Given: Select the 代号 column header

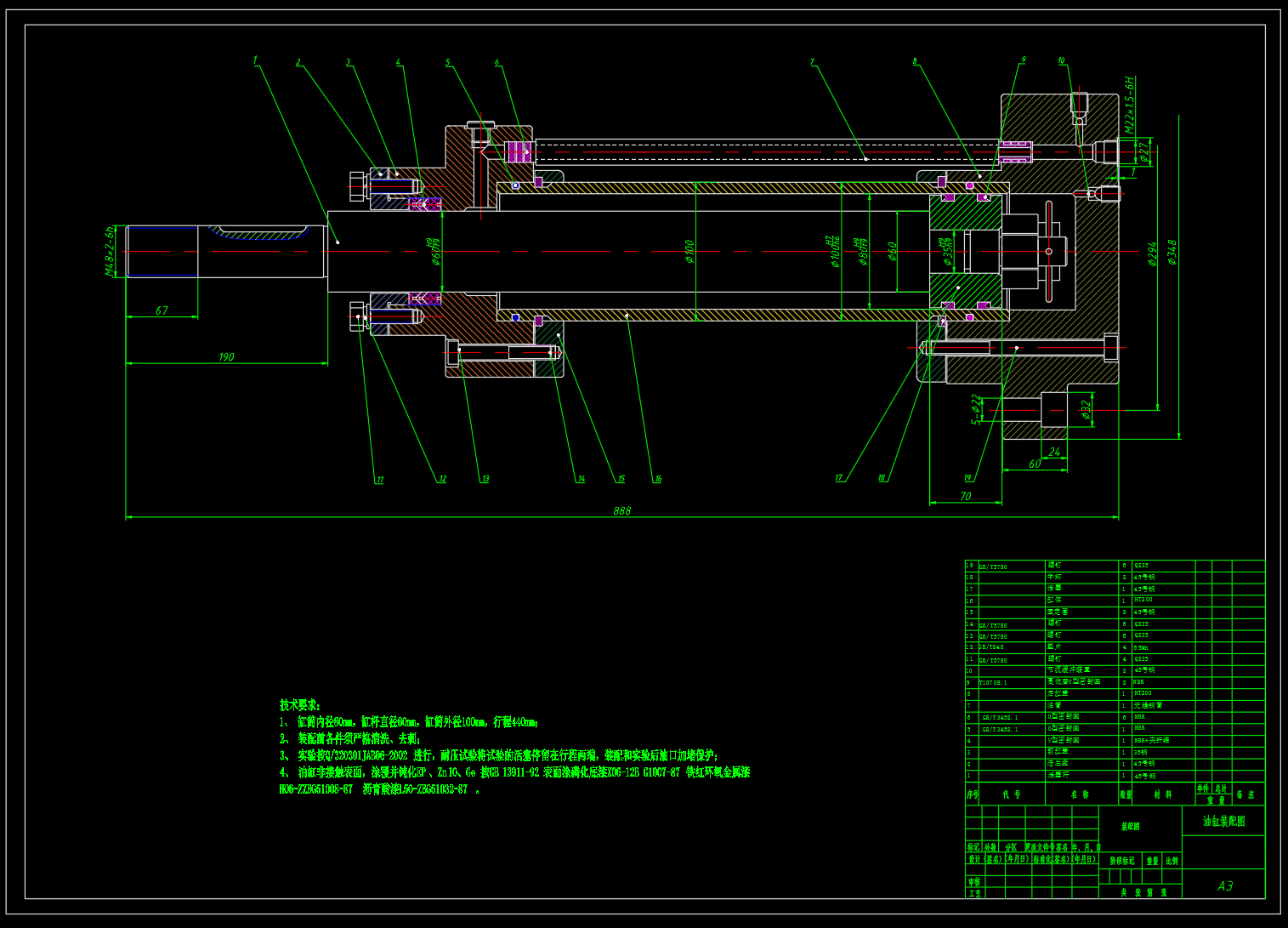Looking at the screenshot, I should pyautogui.click(x=1011, y=794).
